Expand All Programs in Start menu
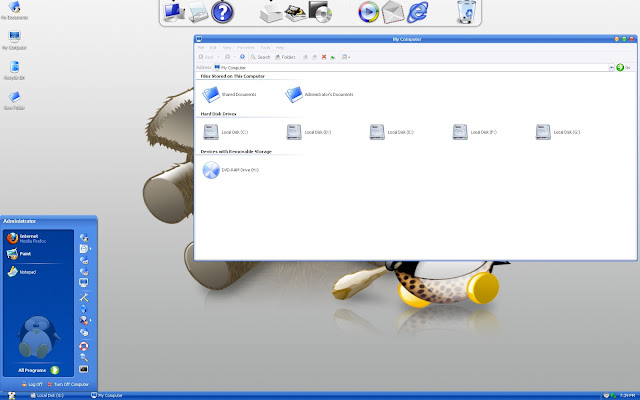The height and width of the screenshot is (400, 640). (39, 370)
